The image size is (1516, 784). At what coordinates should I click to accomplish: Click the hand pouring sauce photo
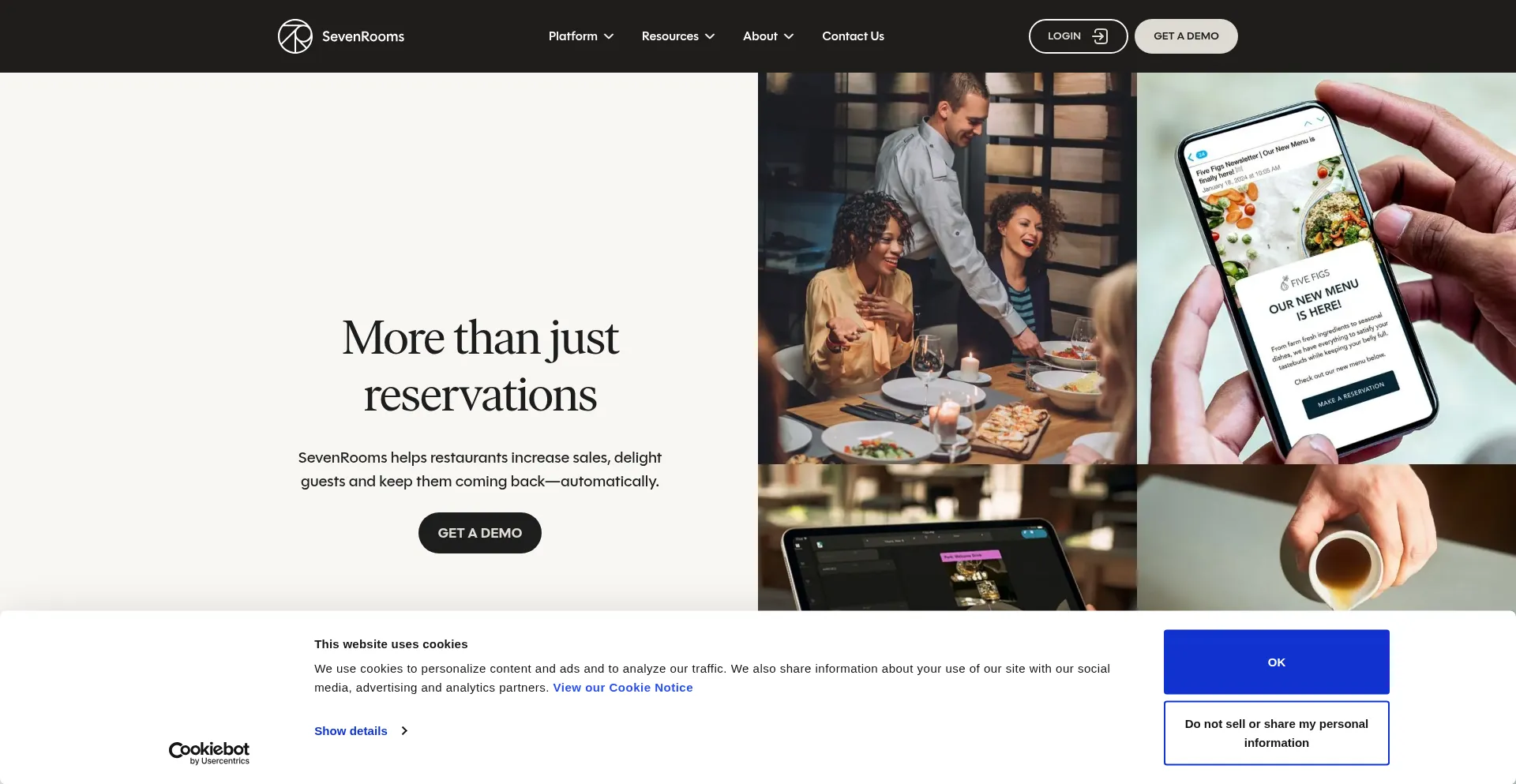tap(1326, 537)
